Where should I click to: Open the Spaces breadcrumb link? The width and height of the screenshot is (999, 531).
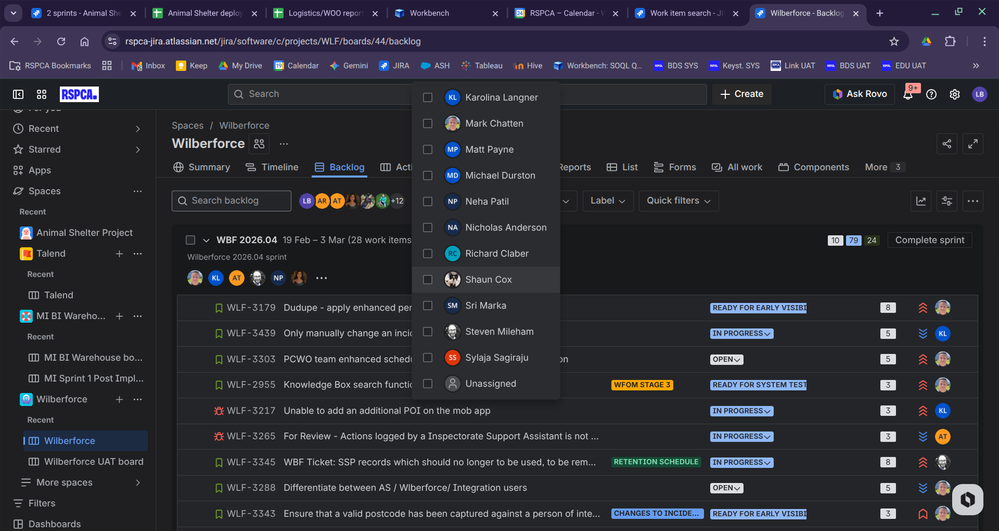(187, 126)
